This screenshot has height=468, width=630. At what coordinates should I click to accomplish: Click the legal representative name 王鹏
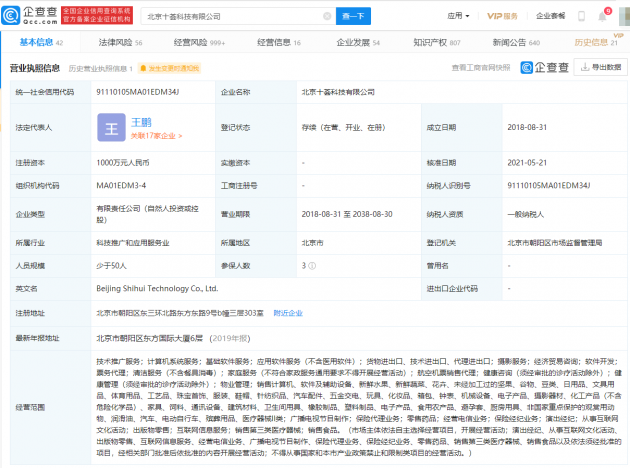[142, 120]
